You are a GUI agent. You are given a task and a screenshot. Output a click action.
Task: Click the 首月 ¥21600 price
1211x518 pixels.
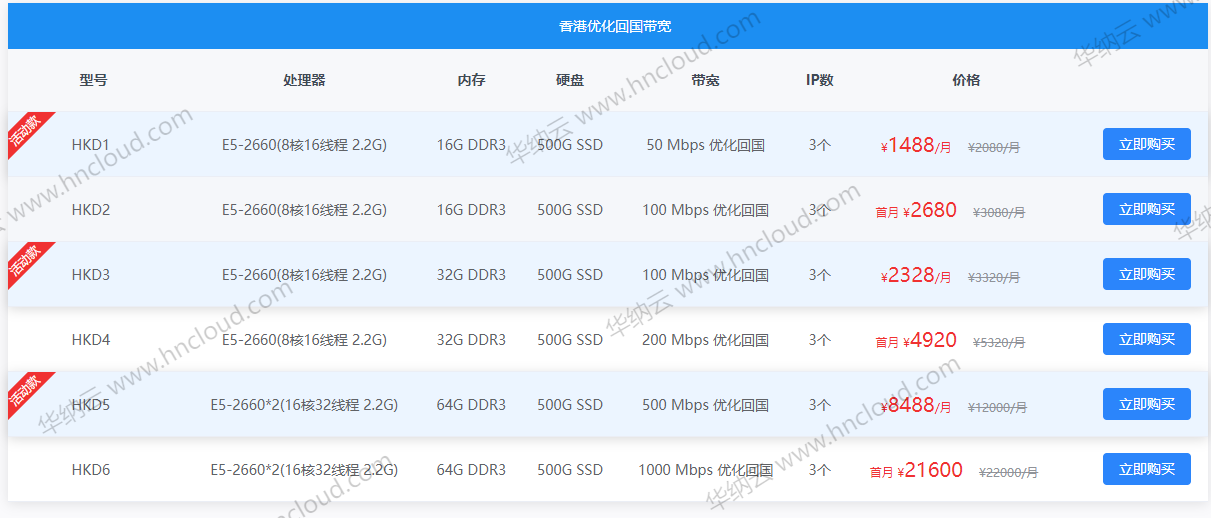pos(916,470)
